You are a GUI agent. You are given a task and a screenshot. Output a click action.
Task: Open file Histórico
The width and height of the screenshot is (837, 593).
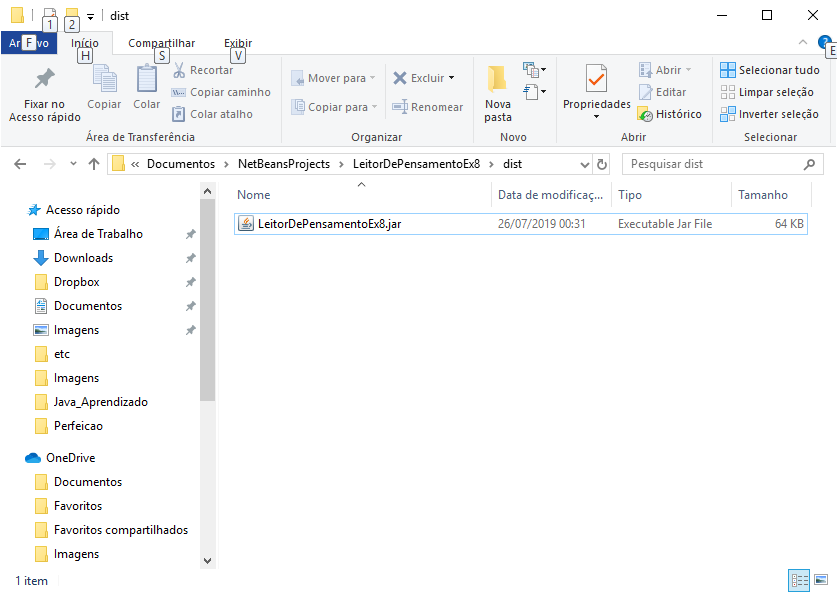tap(669, 114)
